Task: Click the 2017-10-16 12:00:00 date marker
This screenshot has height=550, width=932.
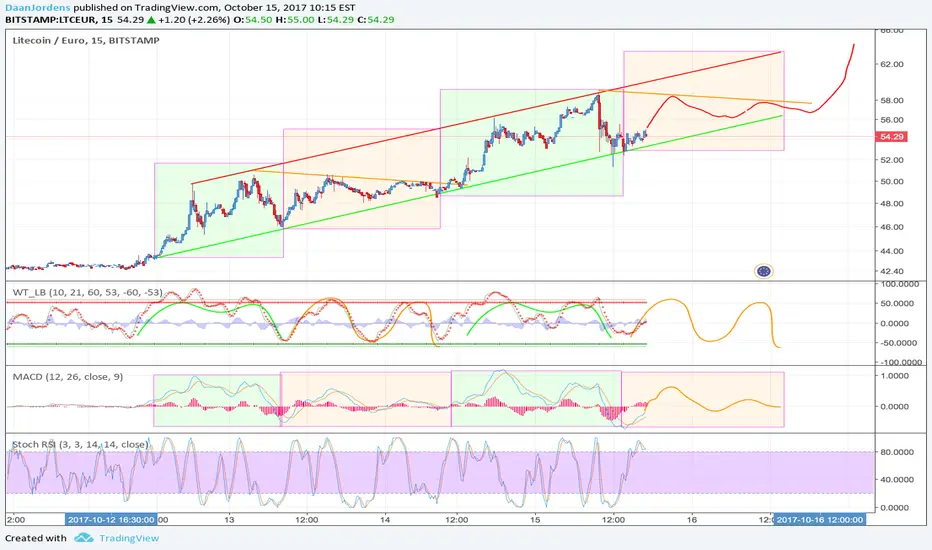Action: tap(820, 520)
